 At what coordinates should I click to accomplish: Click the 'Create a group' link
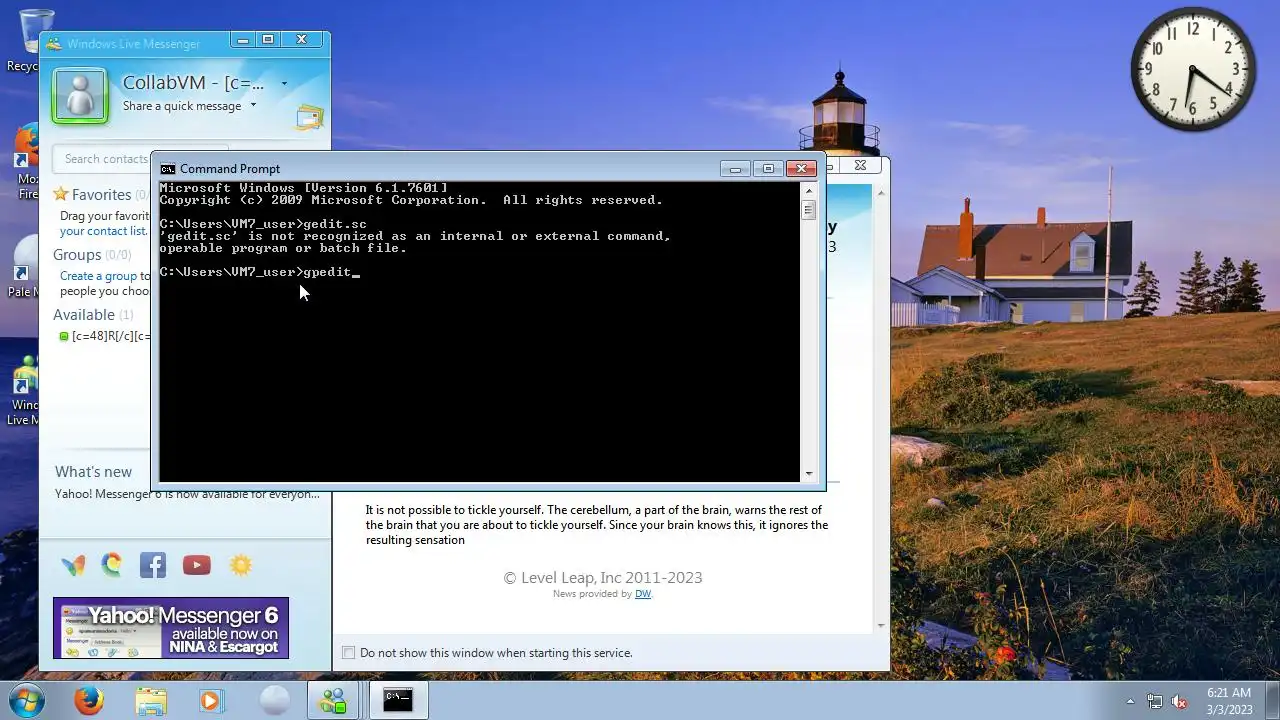pyautogui.click(x=98, y=276)
